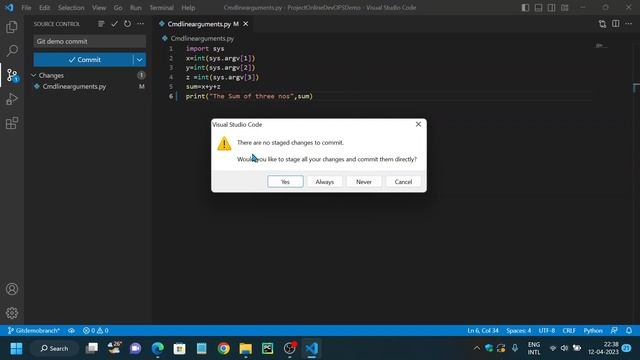Click the Split Editor icon
Viewport: 640px width, 360px height.
point(616,24)
